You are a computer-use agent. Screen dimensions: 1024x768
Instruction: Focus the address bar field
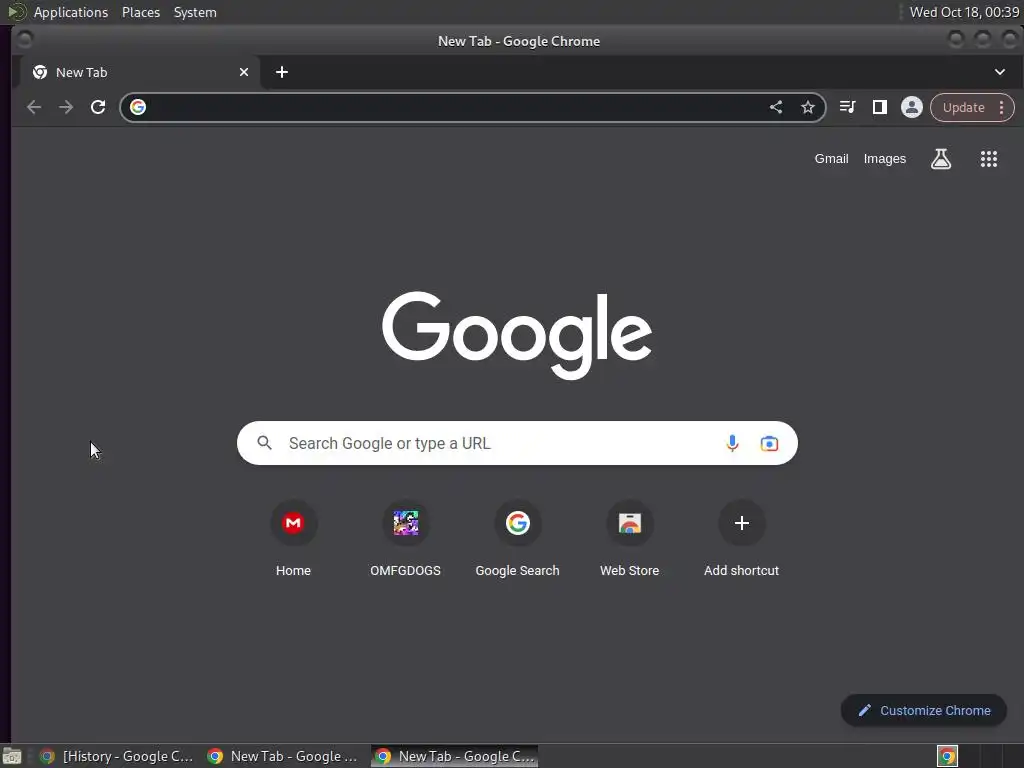click(457, 107)
